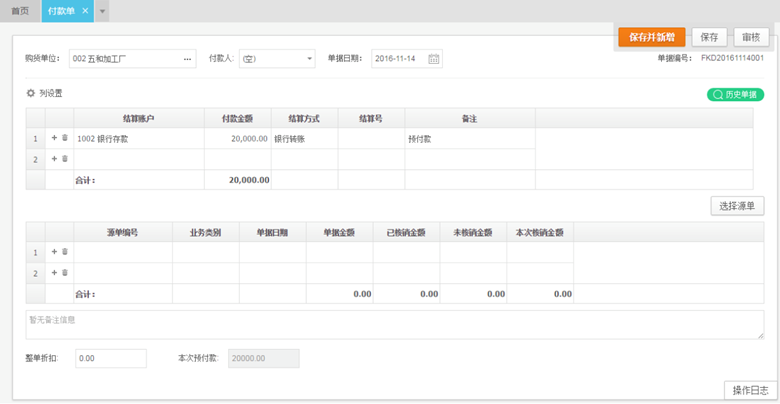The height and width of the screenshot is (404, 780).
Task: Open the 购货单位 lookup ellipsis
Action: click(187, 59)
